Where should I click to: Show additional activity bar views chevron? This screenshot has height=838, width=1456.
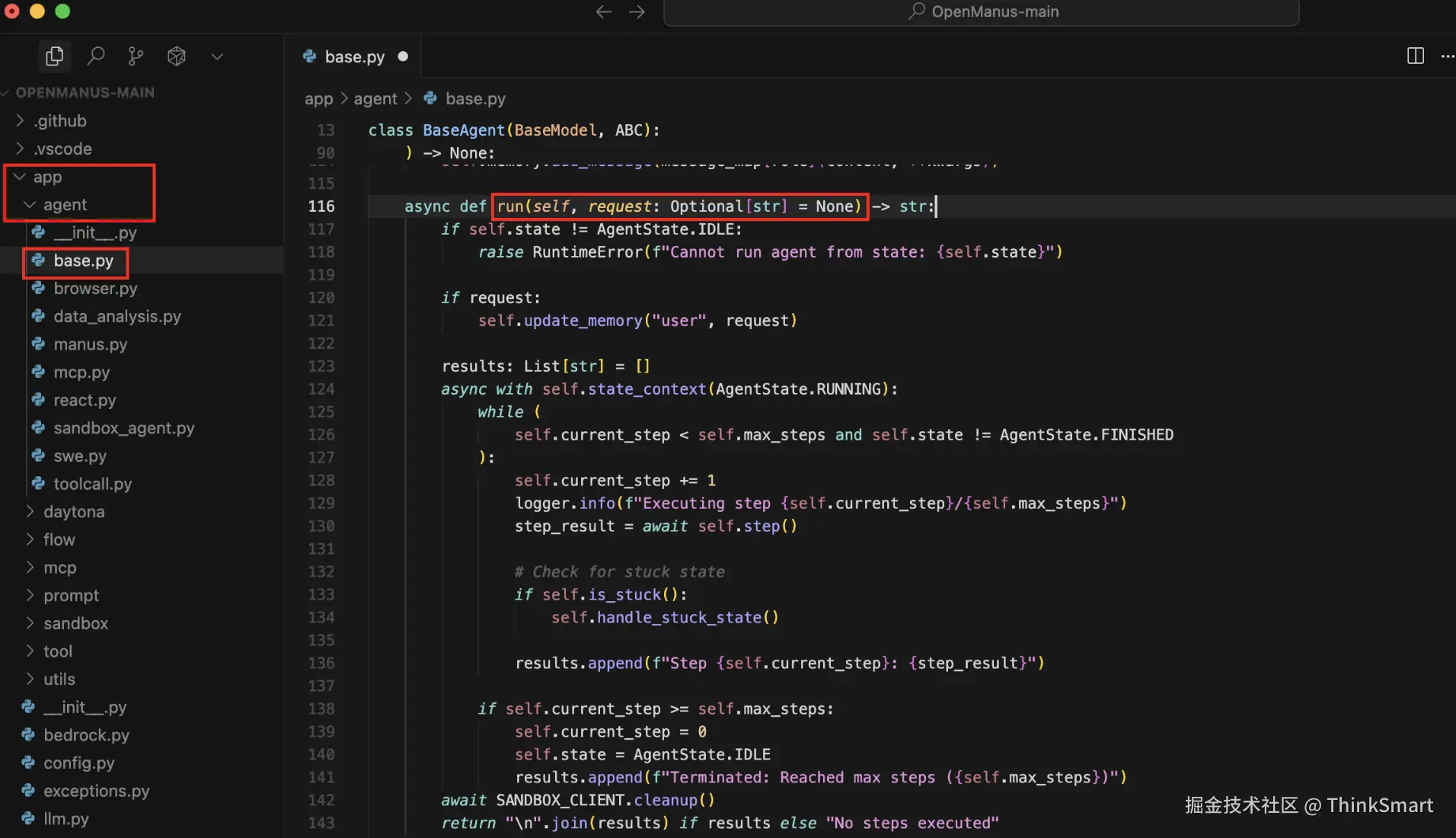click(x=217, y=56)
